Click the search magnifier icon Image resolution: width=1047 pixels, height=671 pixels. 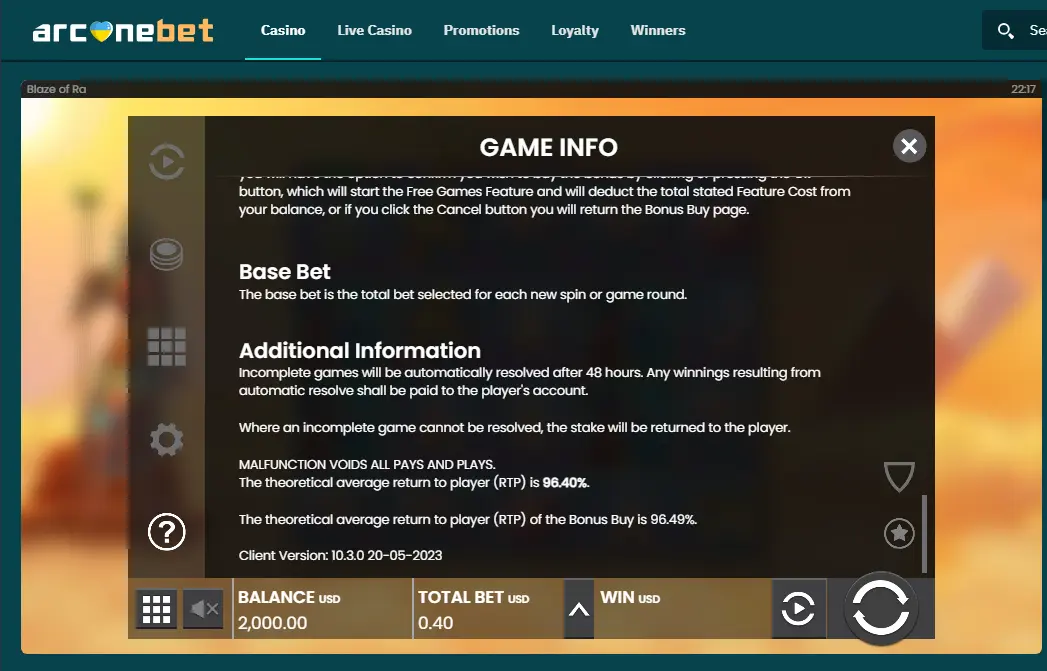[1005, 31]
